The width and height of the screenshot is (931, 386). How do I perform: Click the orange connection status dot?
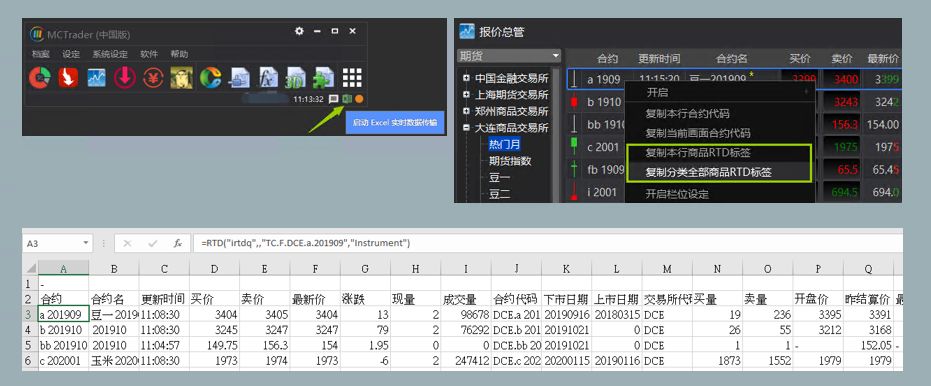pos(359,99)
